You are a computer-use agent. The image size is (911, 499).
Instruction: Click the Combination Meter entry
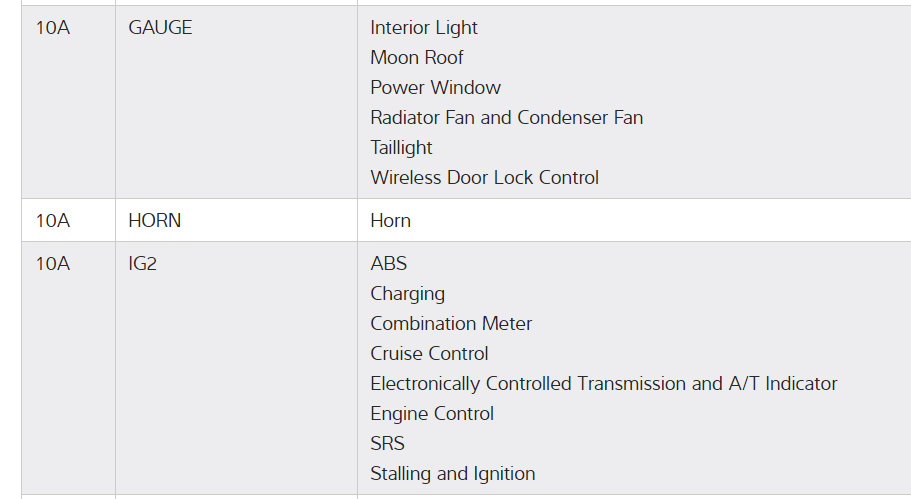[x=451, y=324]
